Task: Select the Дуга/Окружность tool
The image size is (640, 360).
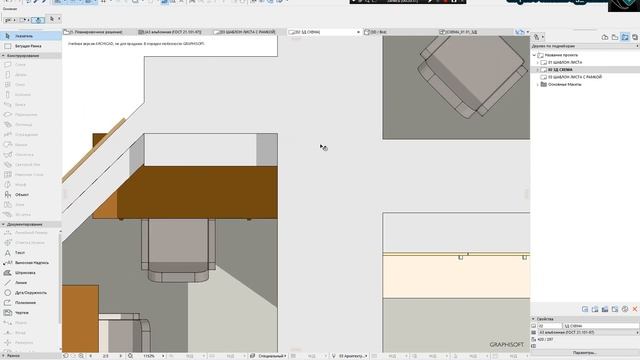Action: [x=31, y=293]
